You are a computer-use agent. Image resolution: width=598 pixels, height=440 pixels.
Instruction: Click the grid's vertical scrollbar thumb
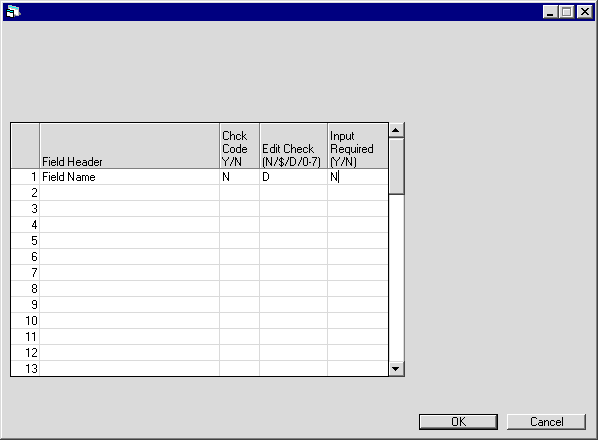[x=396, y=166]
